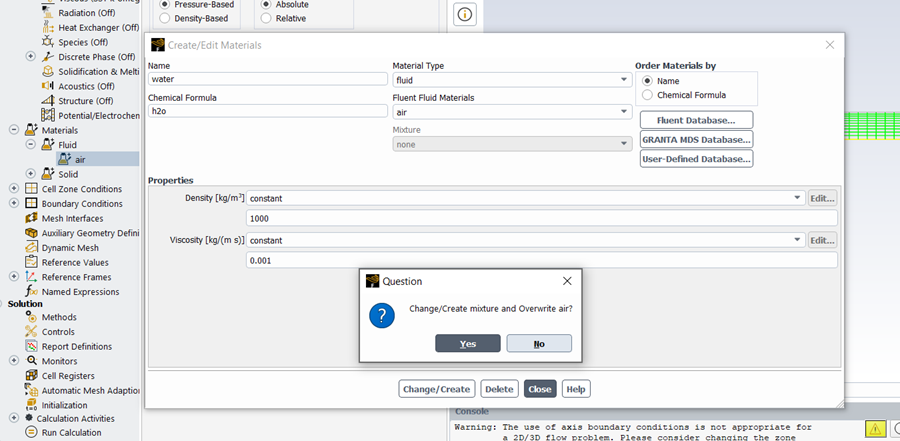Viewport: 900px width, 441px height.
Task: Click the Cell Zone Conditions grid icon
Action: tap(32, 189)
